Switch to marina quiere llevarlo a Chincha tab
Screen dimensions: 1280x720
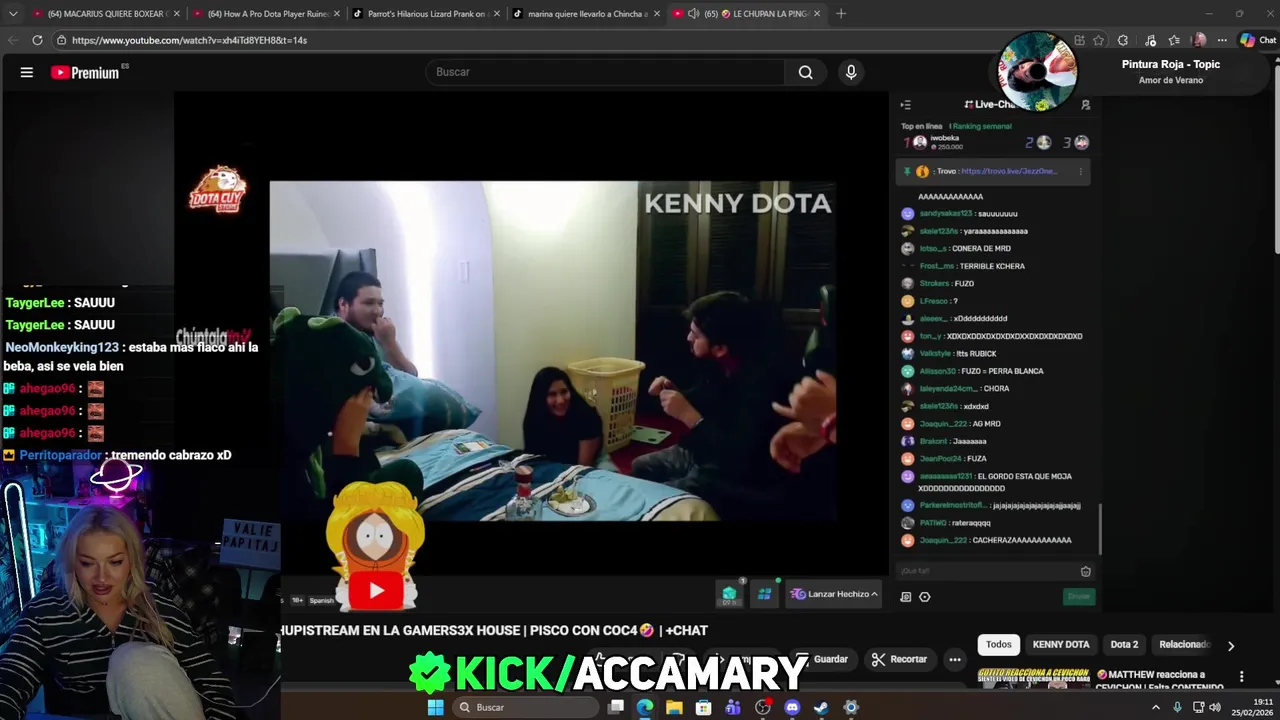(586, 14)
